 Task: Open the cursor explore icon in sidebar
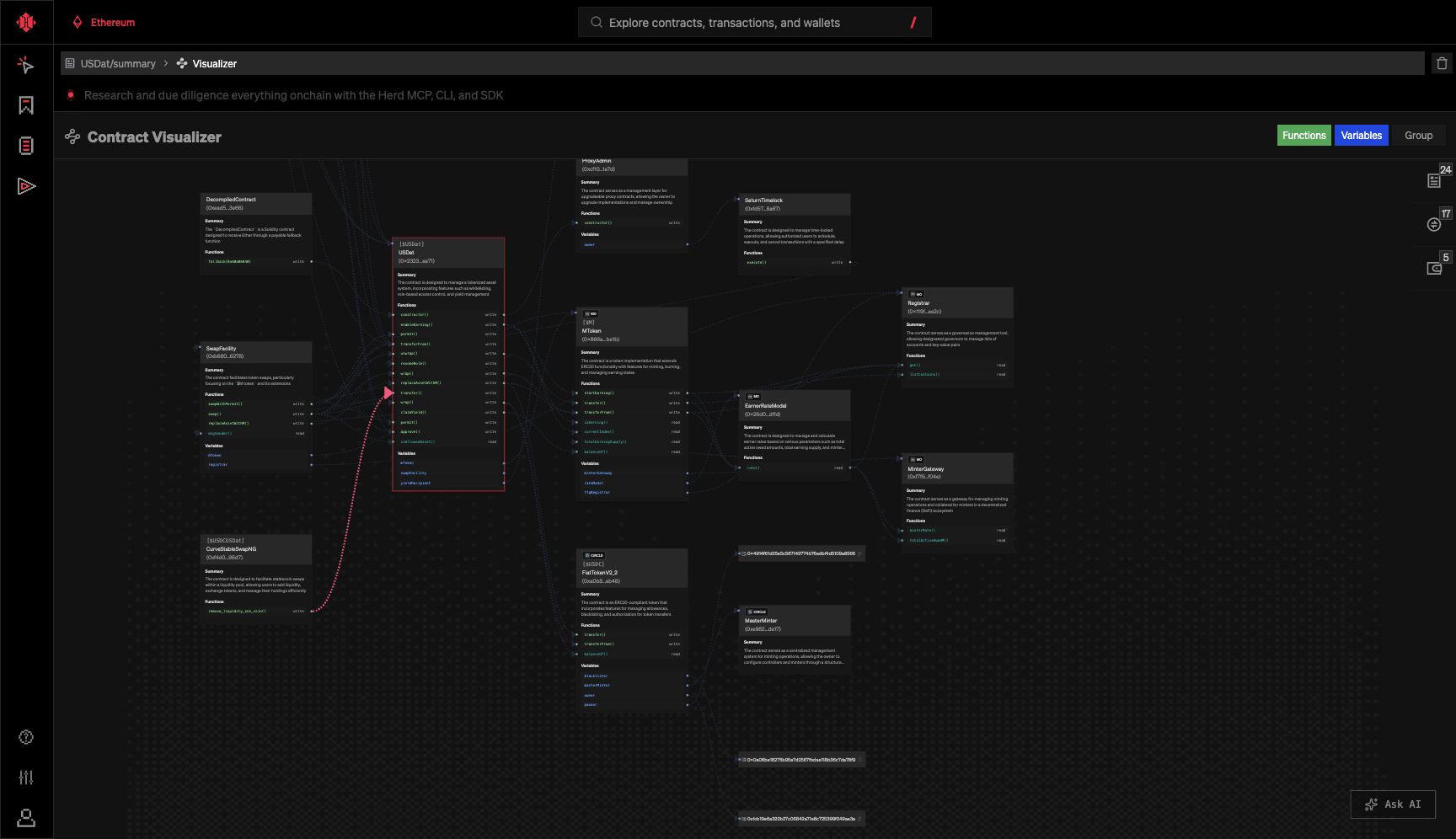(26, 65)
